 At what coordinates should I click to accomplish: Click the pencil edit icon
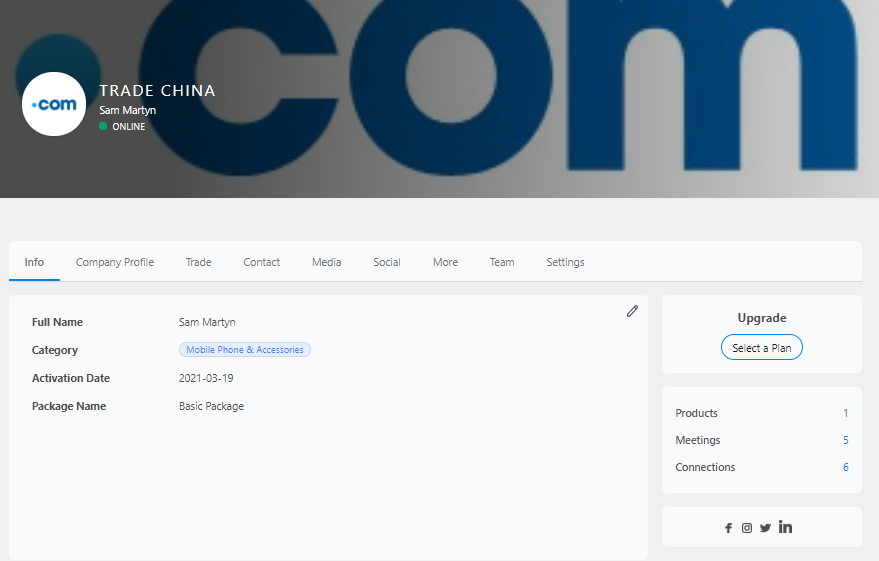point(632,311)
